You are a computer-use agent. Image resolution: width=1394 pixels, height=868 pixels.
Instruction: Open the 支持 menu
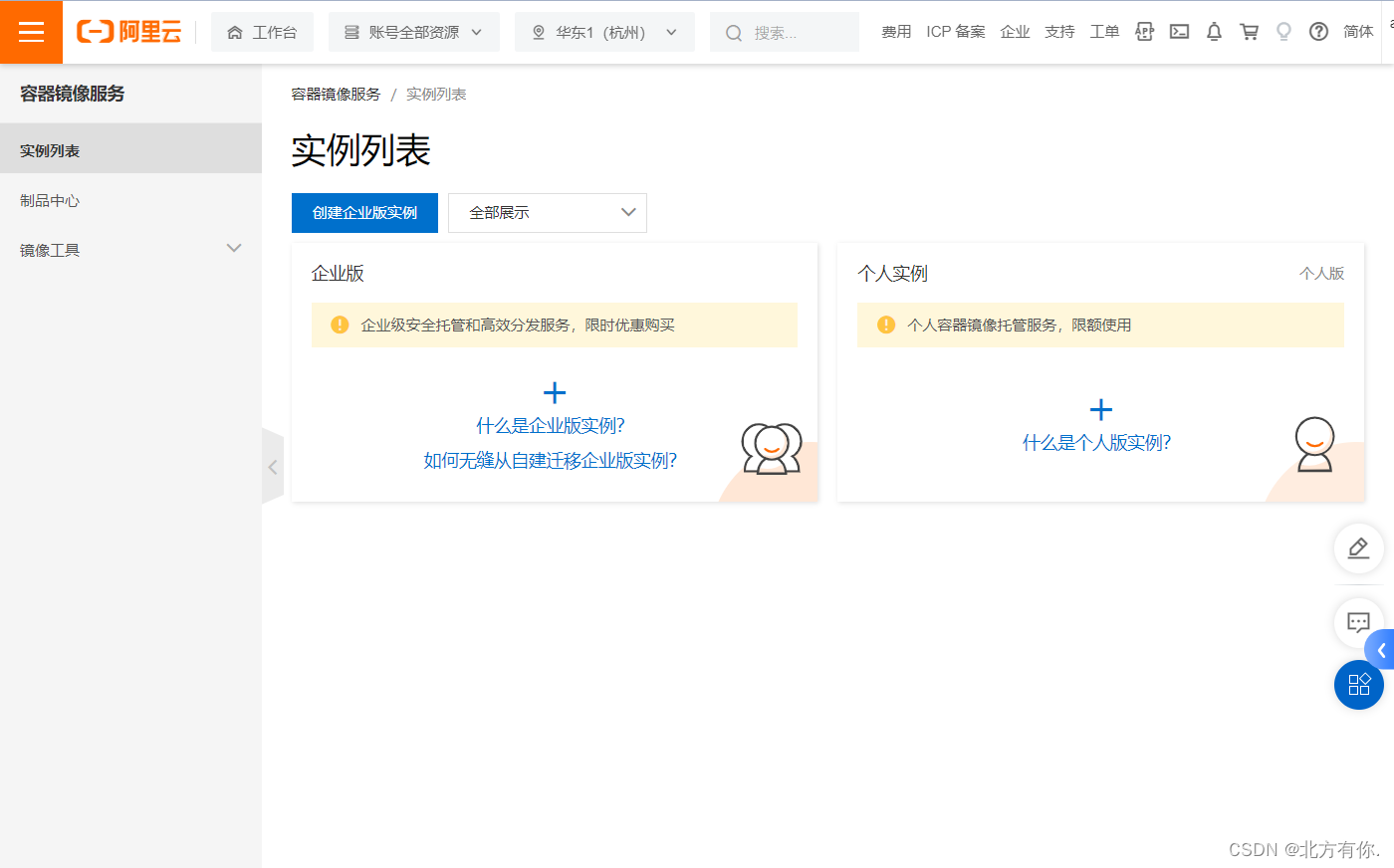1059,32
